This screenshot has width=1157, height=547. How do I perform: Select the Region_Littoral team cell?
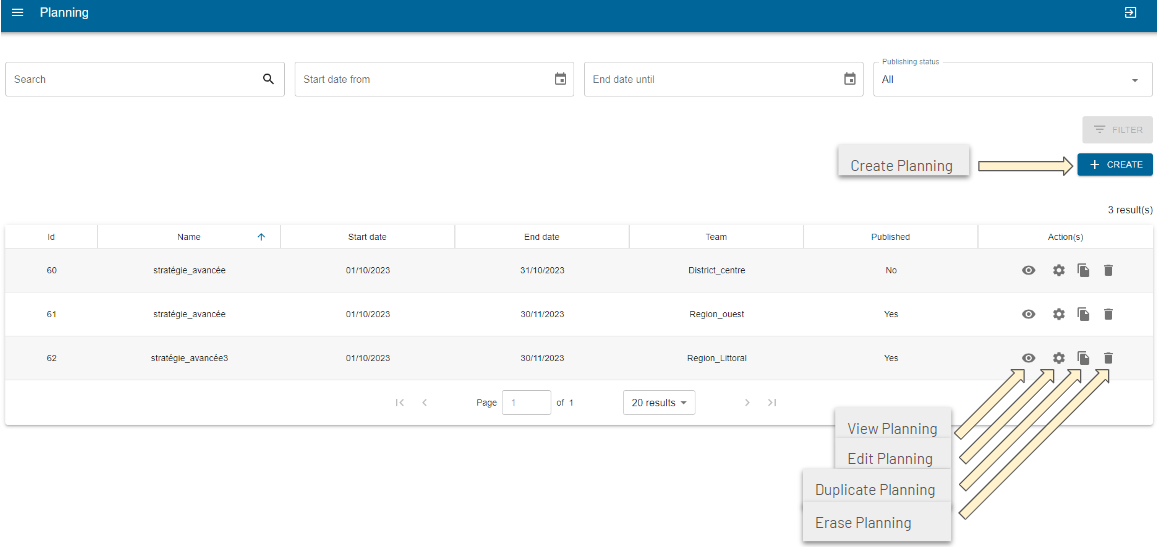716,358
